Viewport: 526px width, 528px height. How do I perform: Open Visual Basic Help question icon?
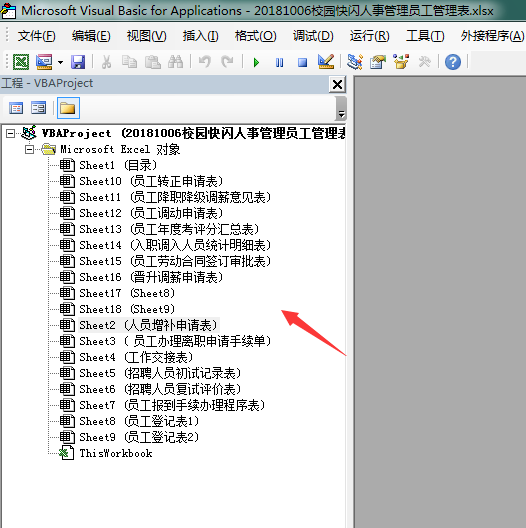(453, 62)
